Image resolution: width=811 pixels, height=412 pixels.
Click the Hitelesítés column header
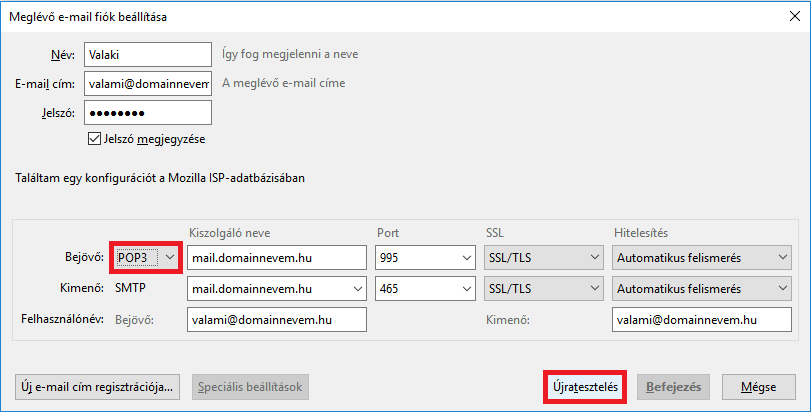(641, 233)
